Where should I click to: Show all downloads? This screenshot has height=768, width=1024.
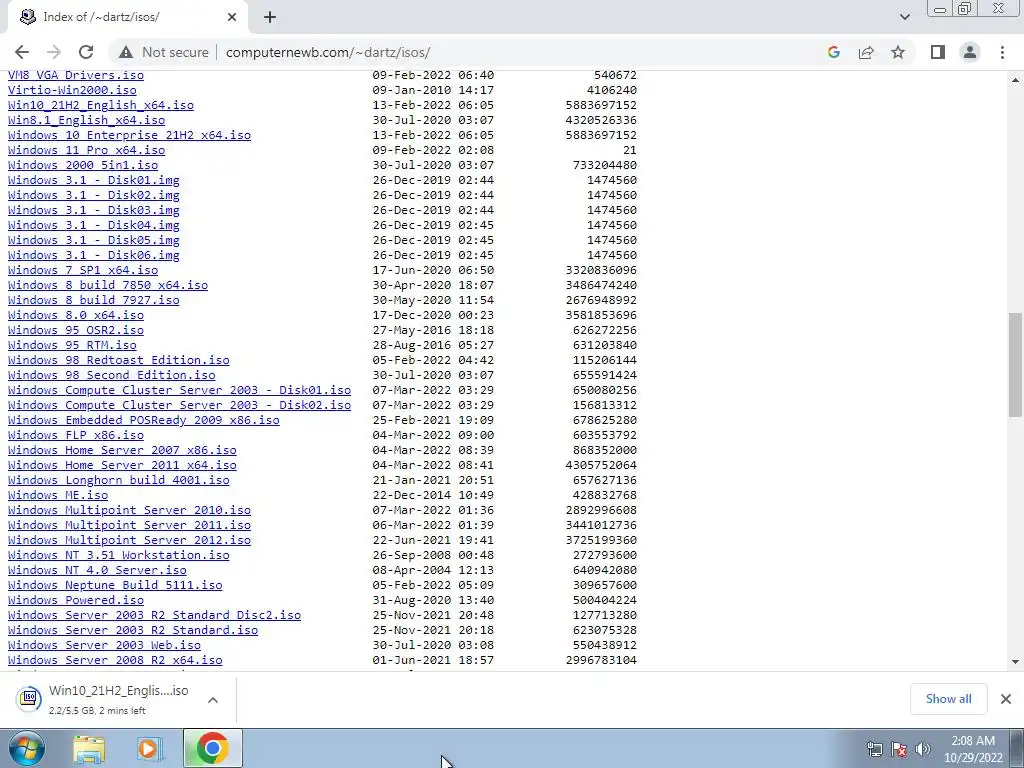[x=948, y=699]
